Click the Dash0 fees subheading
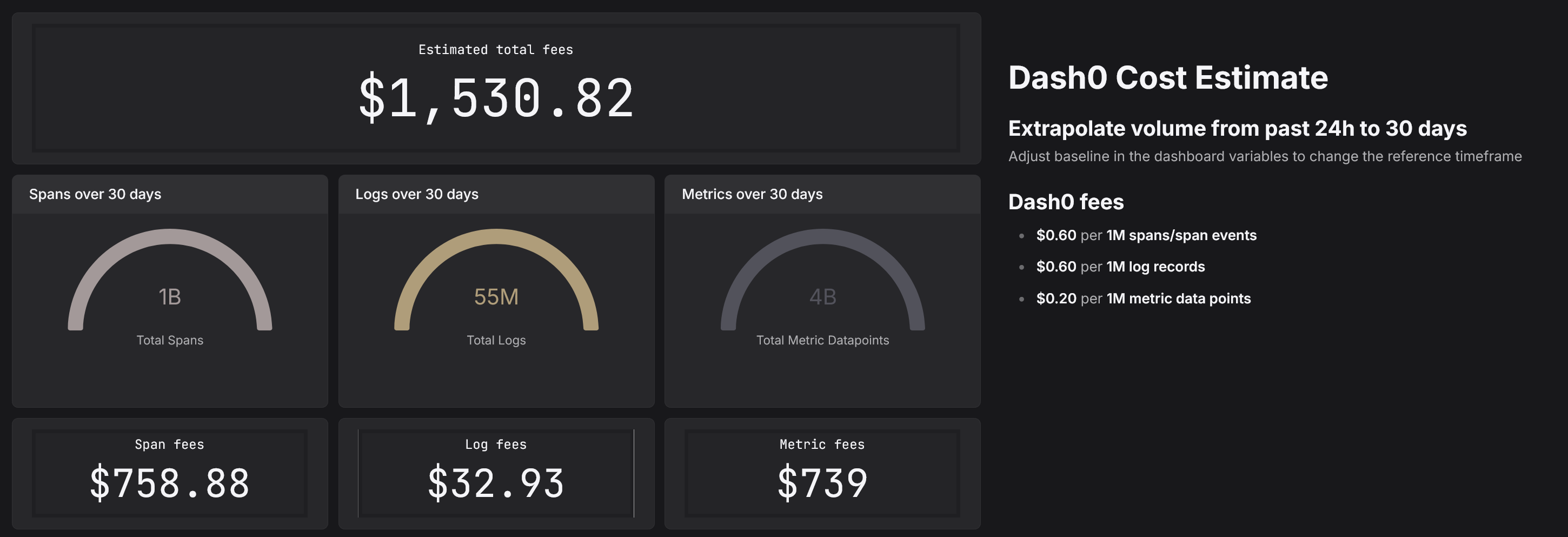Viewport: 1568px width, 537px height. click(x=1066, y=202)
